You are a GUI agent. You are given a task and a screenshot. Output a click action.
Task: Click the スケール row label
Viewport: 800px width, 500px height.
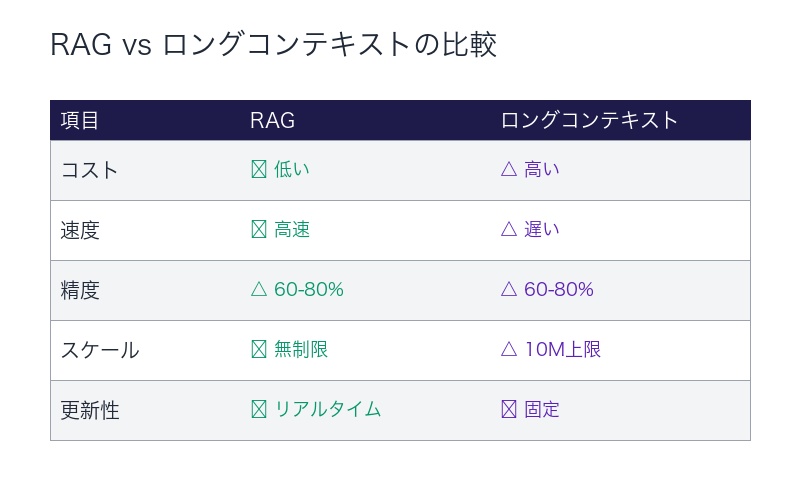coord(99,350)
